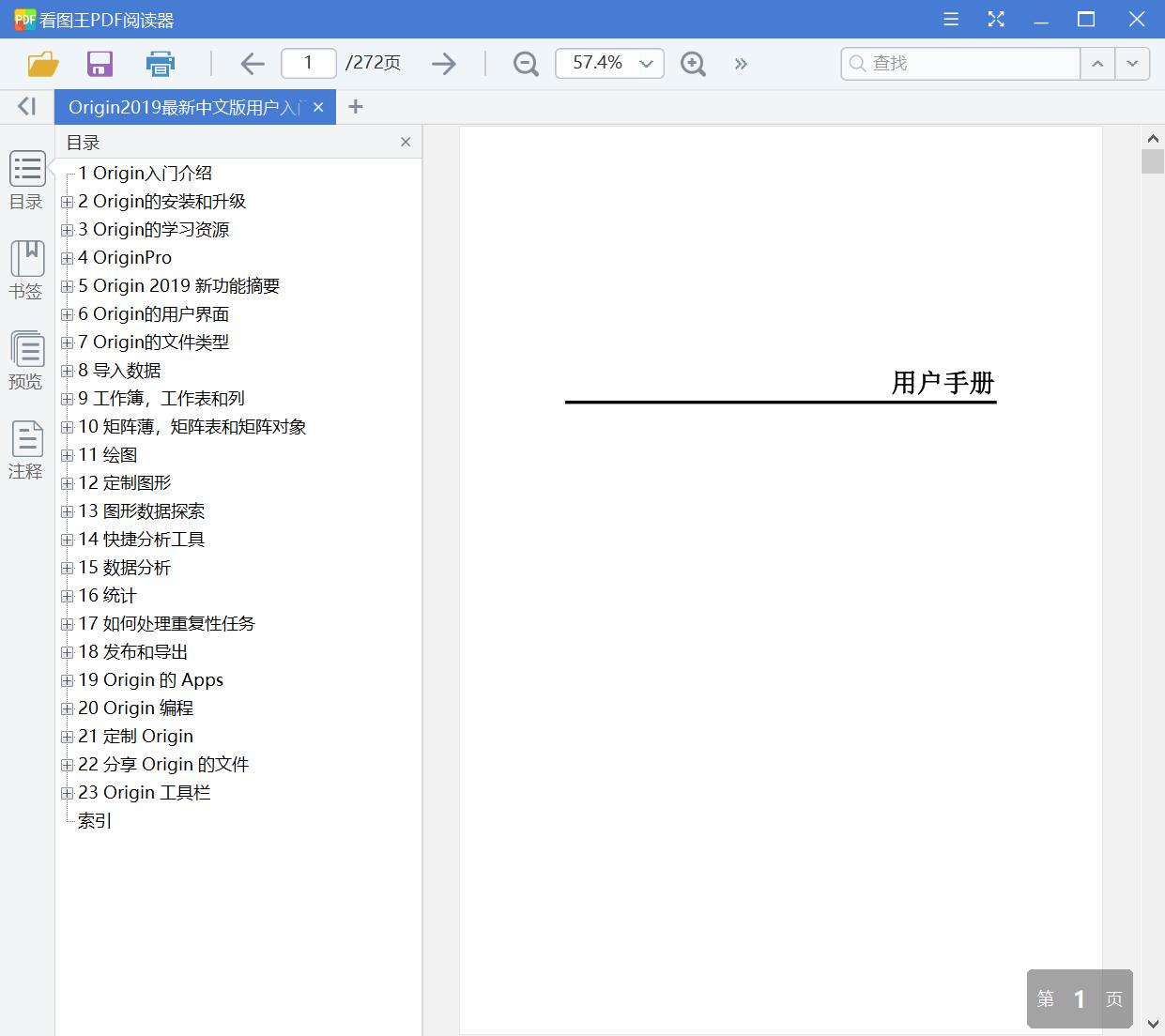Expand 20 Origin 编程 node

pos(68,708)
